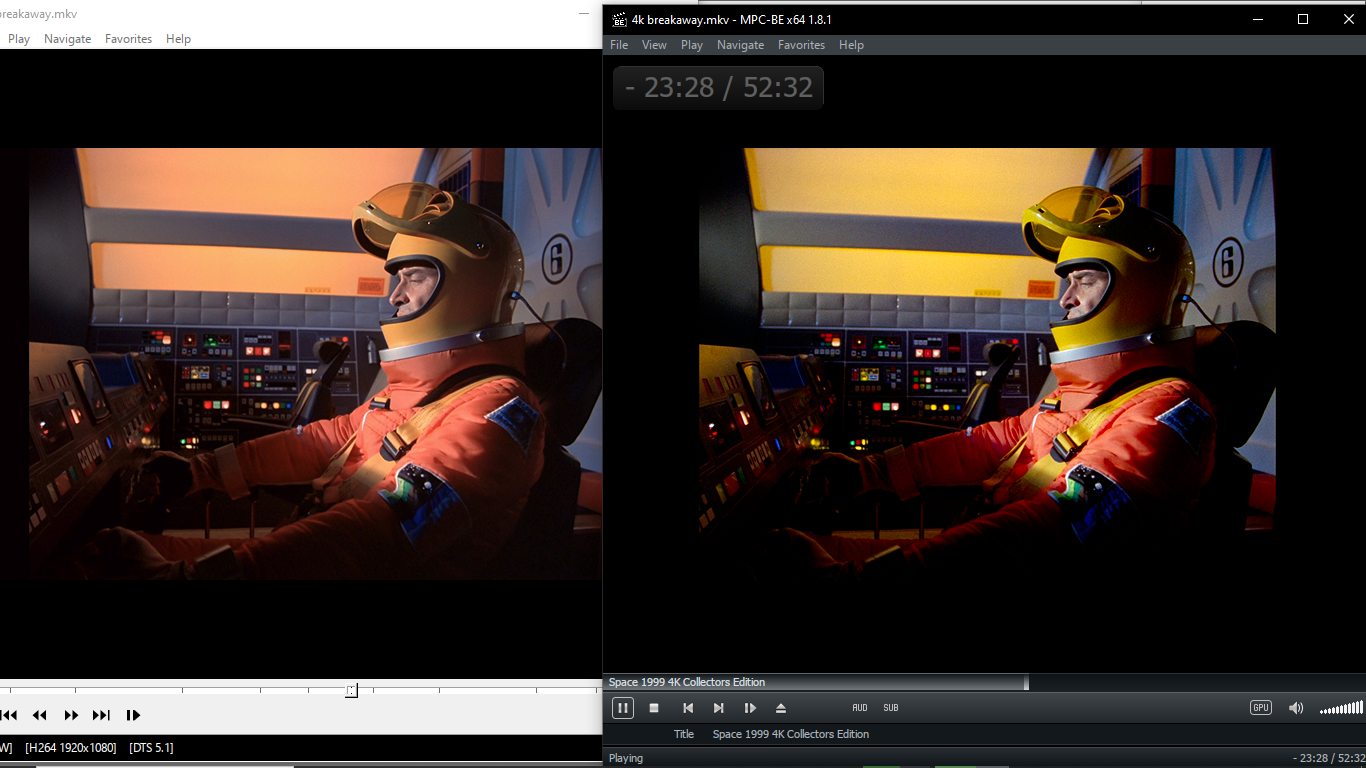Open Favorites menu in MPC-BE window

point(801,45)
